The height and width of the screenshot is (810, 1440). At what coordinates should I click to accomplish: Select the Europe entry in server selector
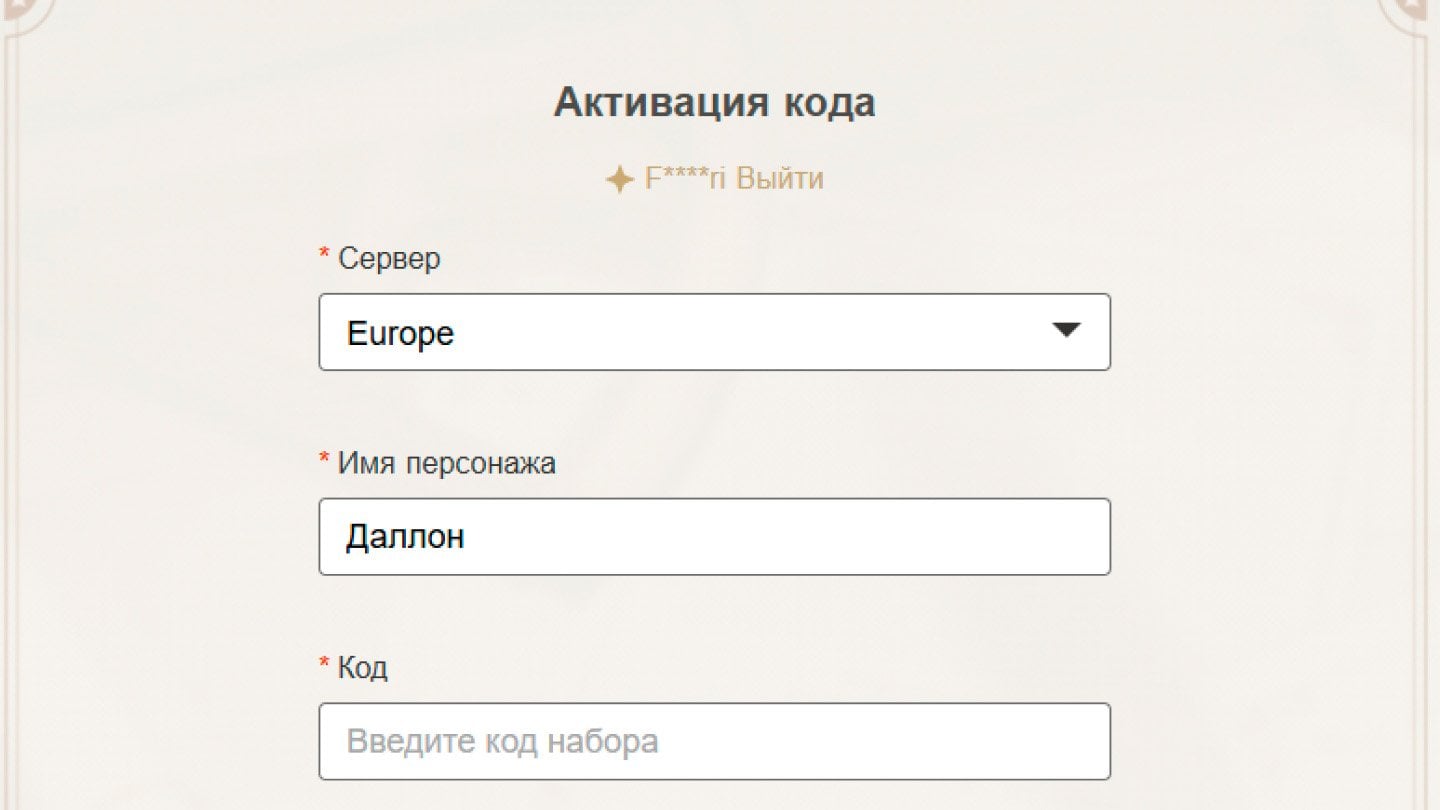[398, 334]
